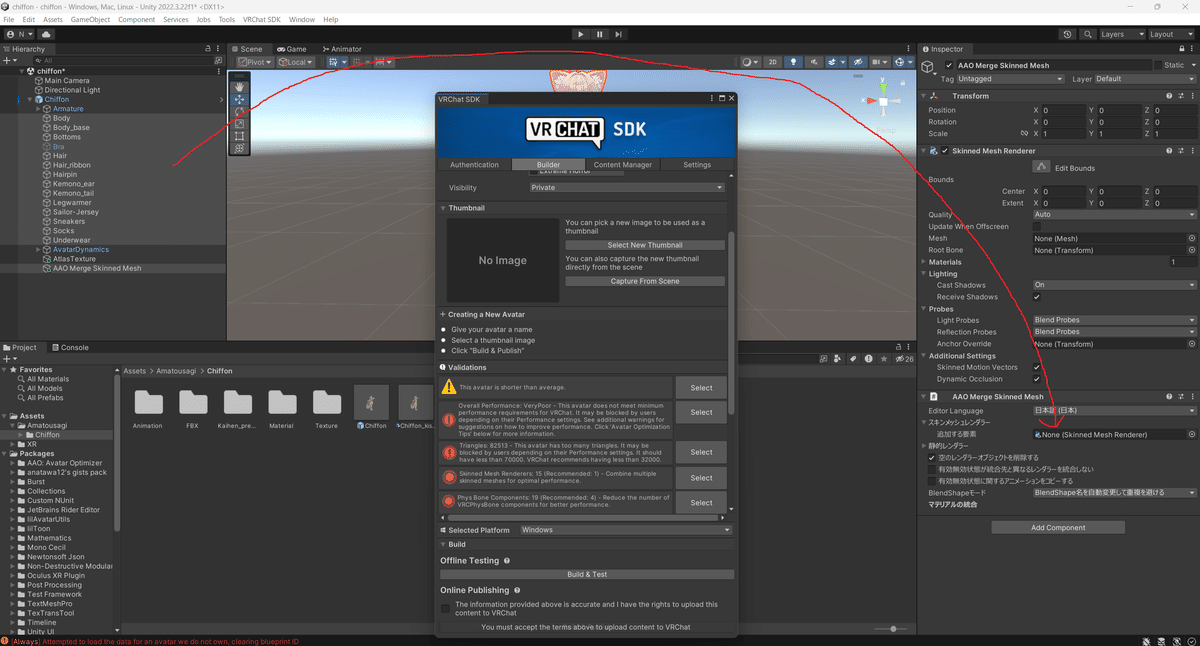
Task: Click Select New Thumbnail button
Action: click(x=645, y=245)
